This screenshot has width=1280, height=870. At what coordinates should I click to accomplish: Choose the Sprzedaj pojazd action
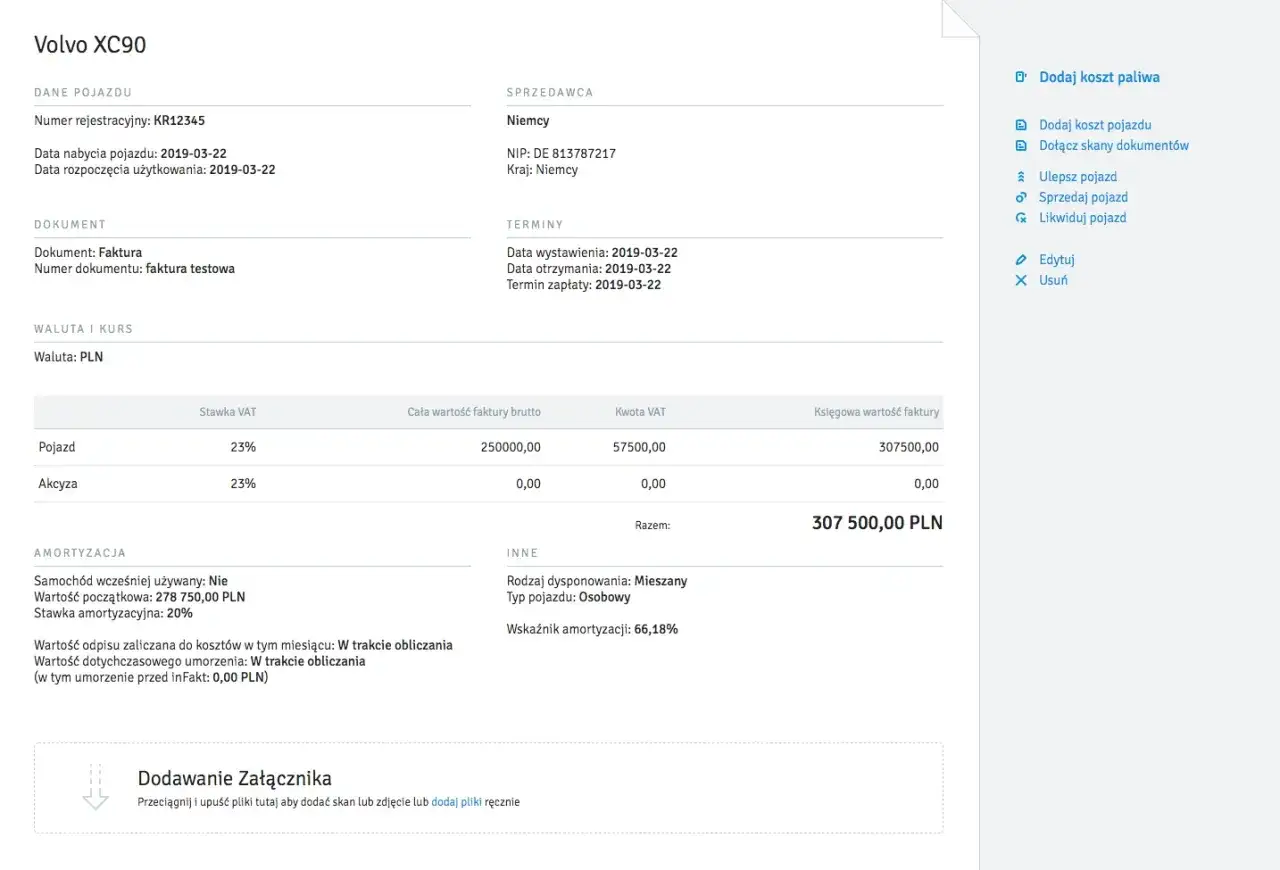click(x=1083, y=197)
